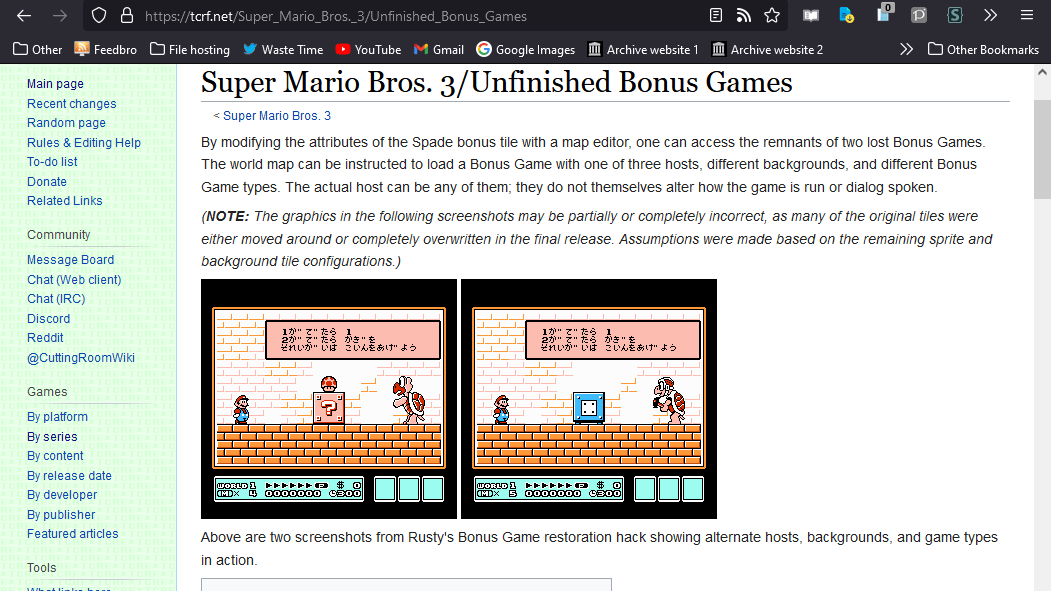Select the By platform games link

coord(57,417)
